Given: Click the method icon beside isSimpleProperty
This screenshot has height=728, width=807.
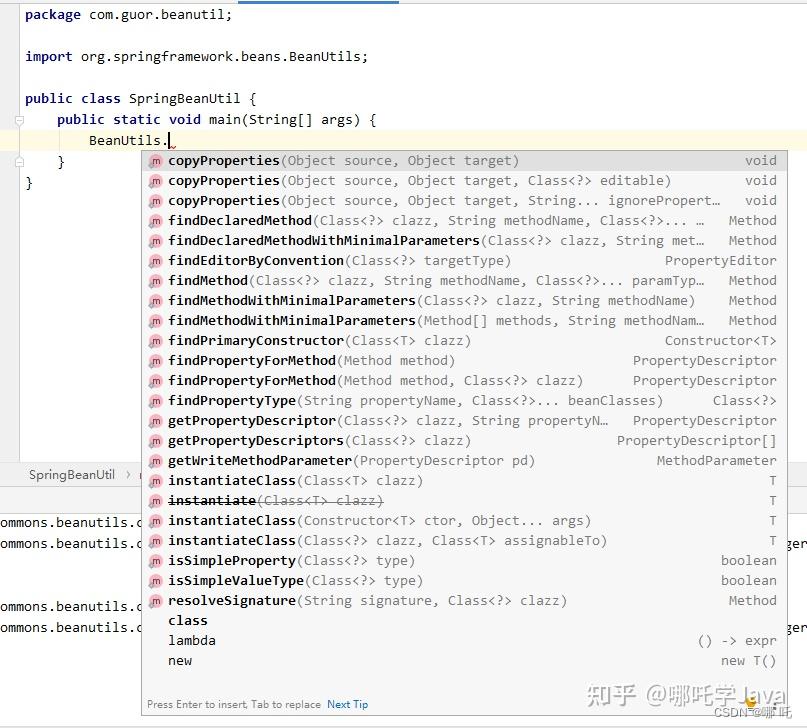Looking at the screenshot, I should (x=156, y=560).
